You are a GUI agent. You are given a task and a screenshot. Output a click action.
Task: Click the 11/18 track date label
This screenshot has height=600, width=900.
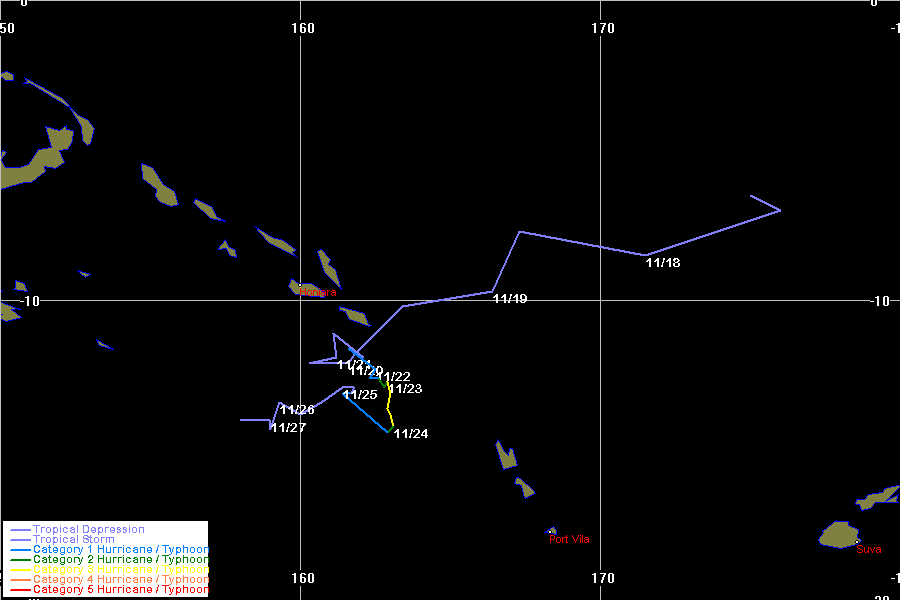point(663,263)
